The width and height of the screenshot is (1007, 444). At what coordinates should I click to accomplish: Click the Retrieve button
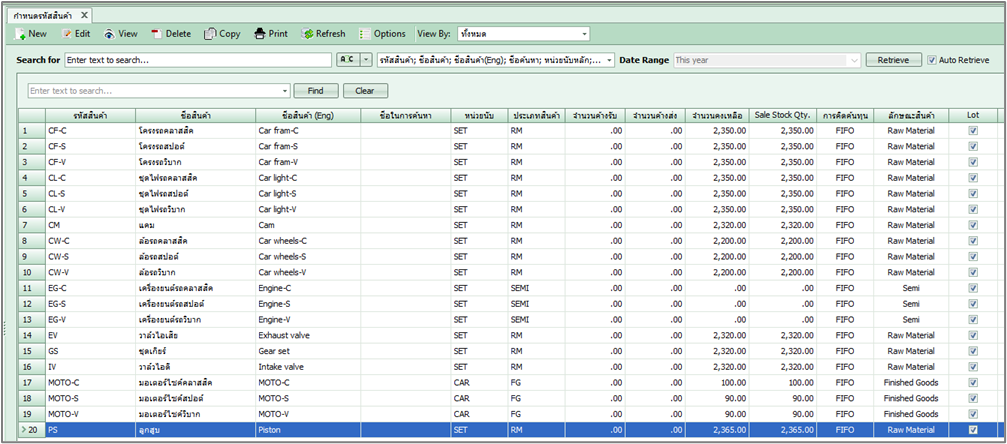click(893, 60)
